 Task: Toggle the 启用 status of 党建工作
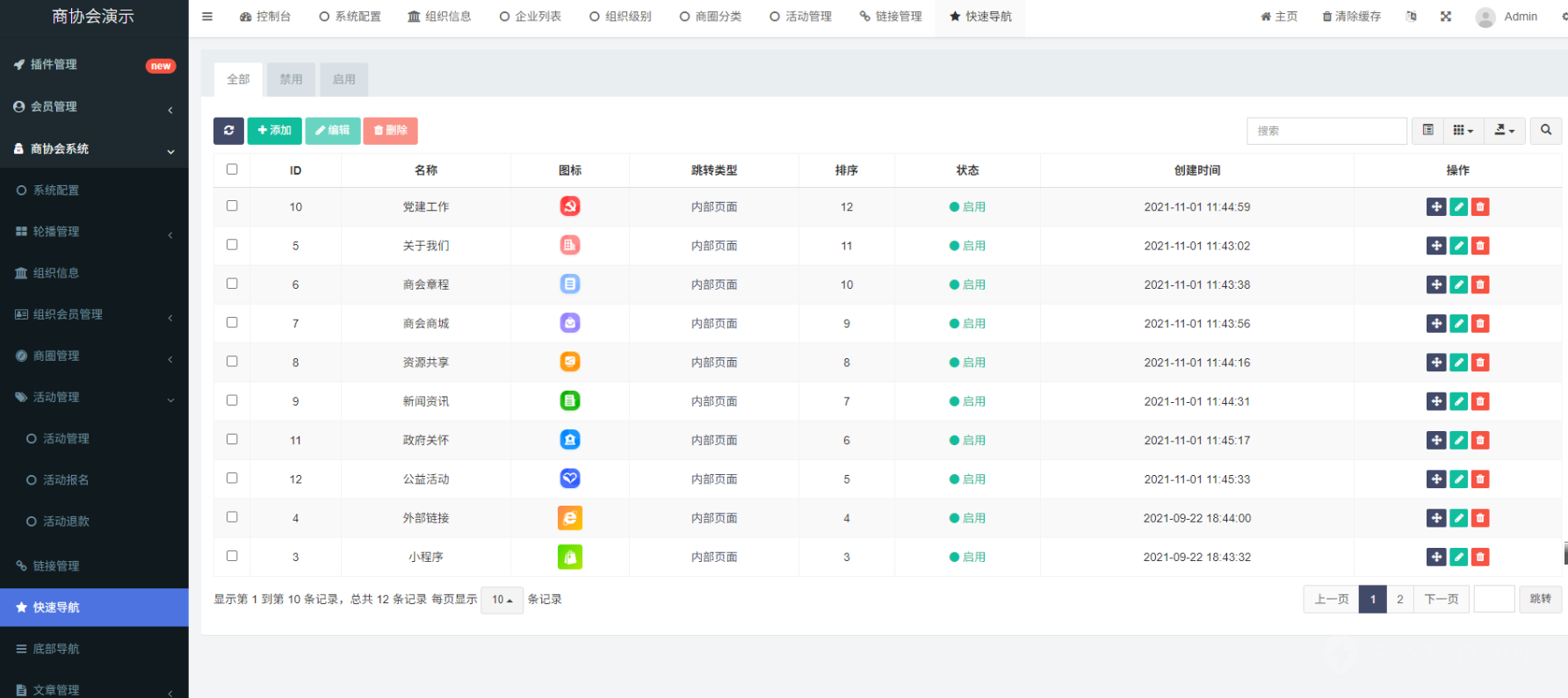tap(967, 207)
